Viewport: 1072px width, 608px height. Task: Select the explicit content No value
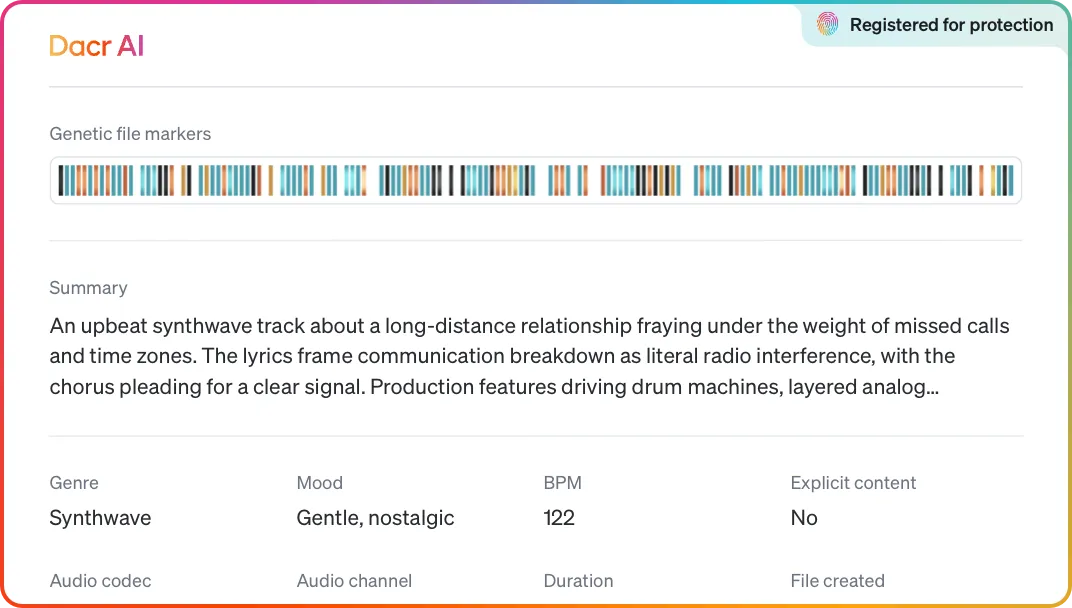click(x=804, y=518)
